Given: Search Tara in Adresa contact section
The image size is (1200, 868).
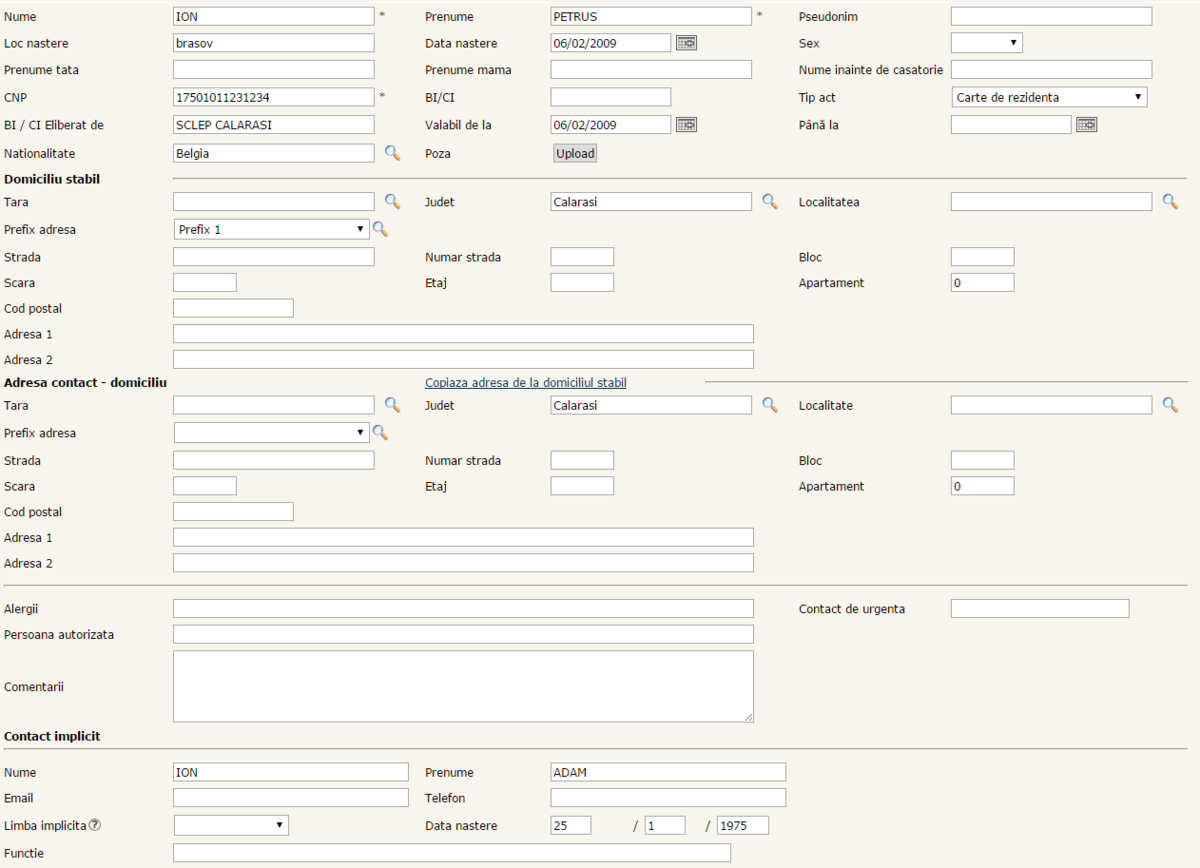Looking at the screenshot, I should [393, 405].
